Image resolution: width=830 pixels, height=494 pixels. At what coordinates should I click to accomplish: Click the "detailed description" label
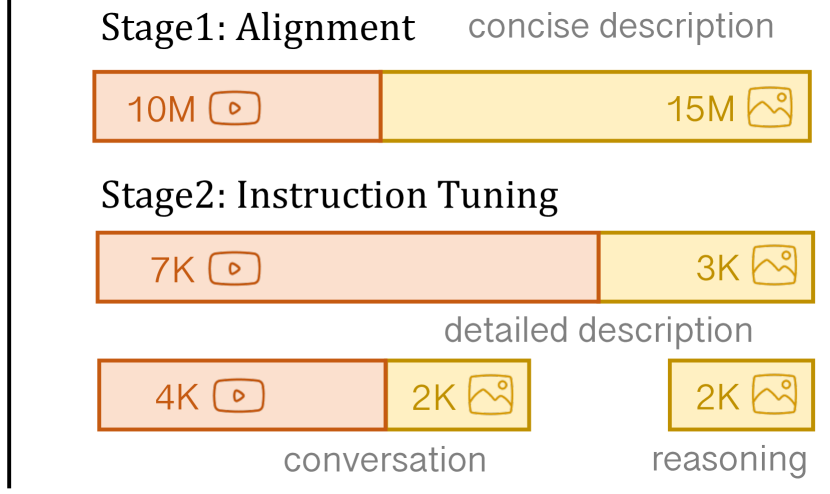click(x=597, y=329)
